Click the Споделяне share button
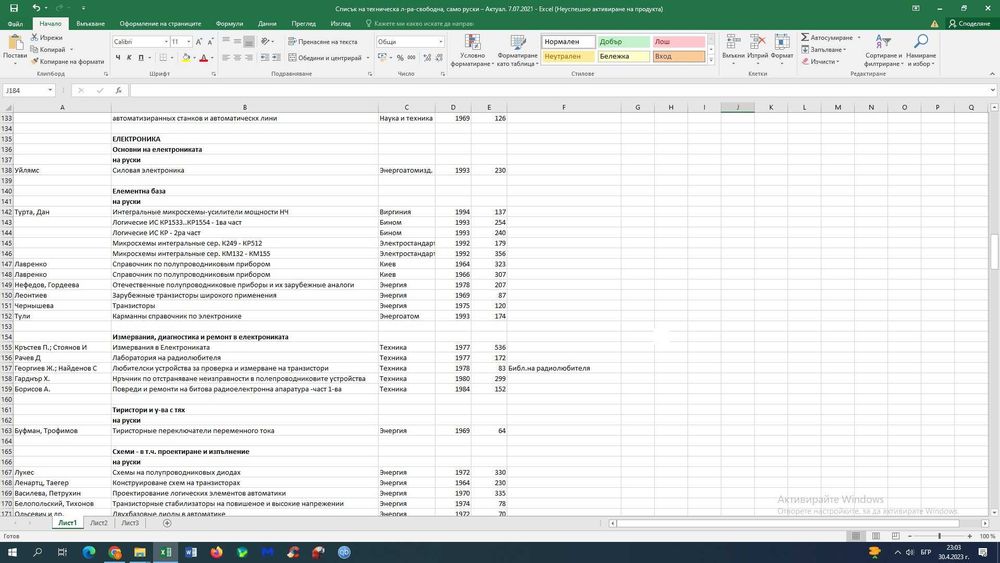 969,24
